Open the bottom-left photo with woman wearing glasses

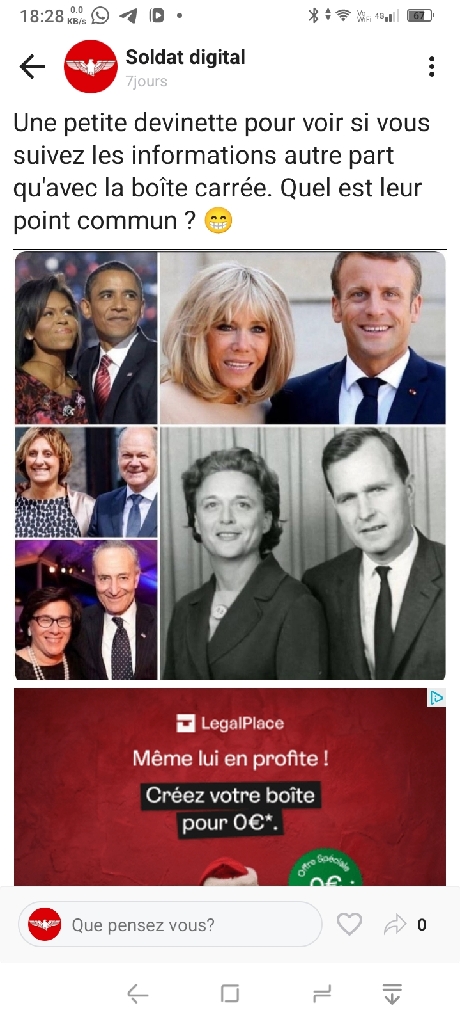[x=86, y=609]
